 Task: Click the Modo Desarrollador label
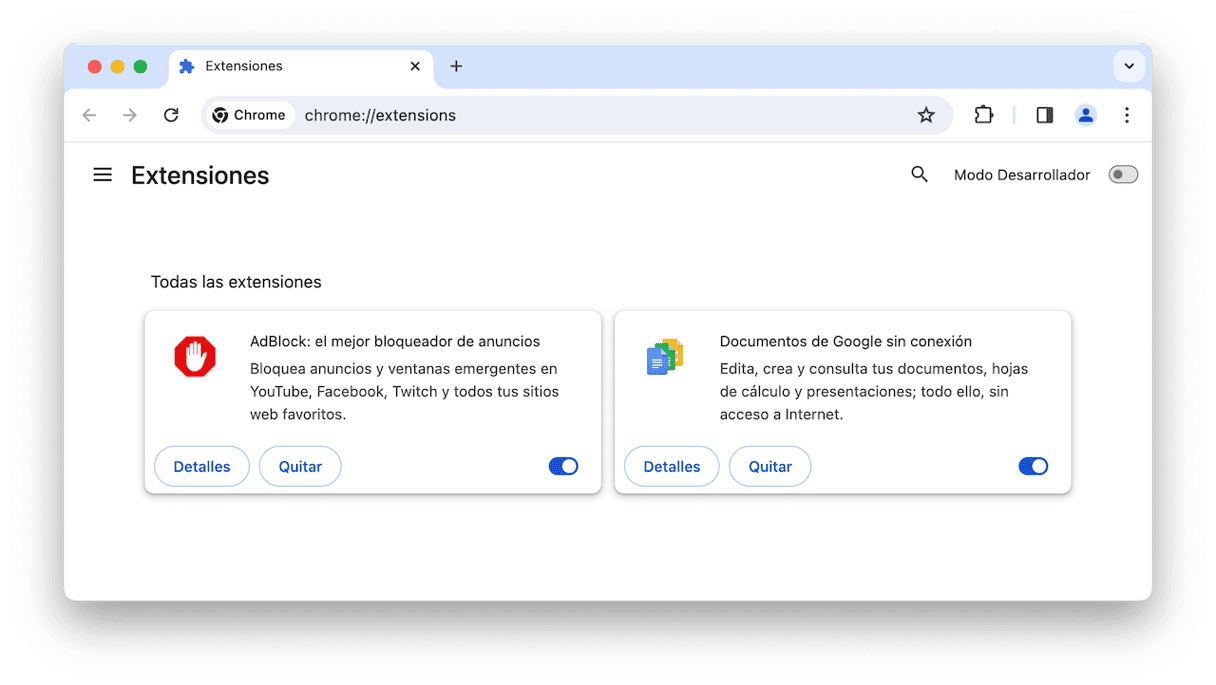pos(1022,175)
